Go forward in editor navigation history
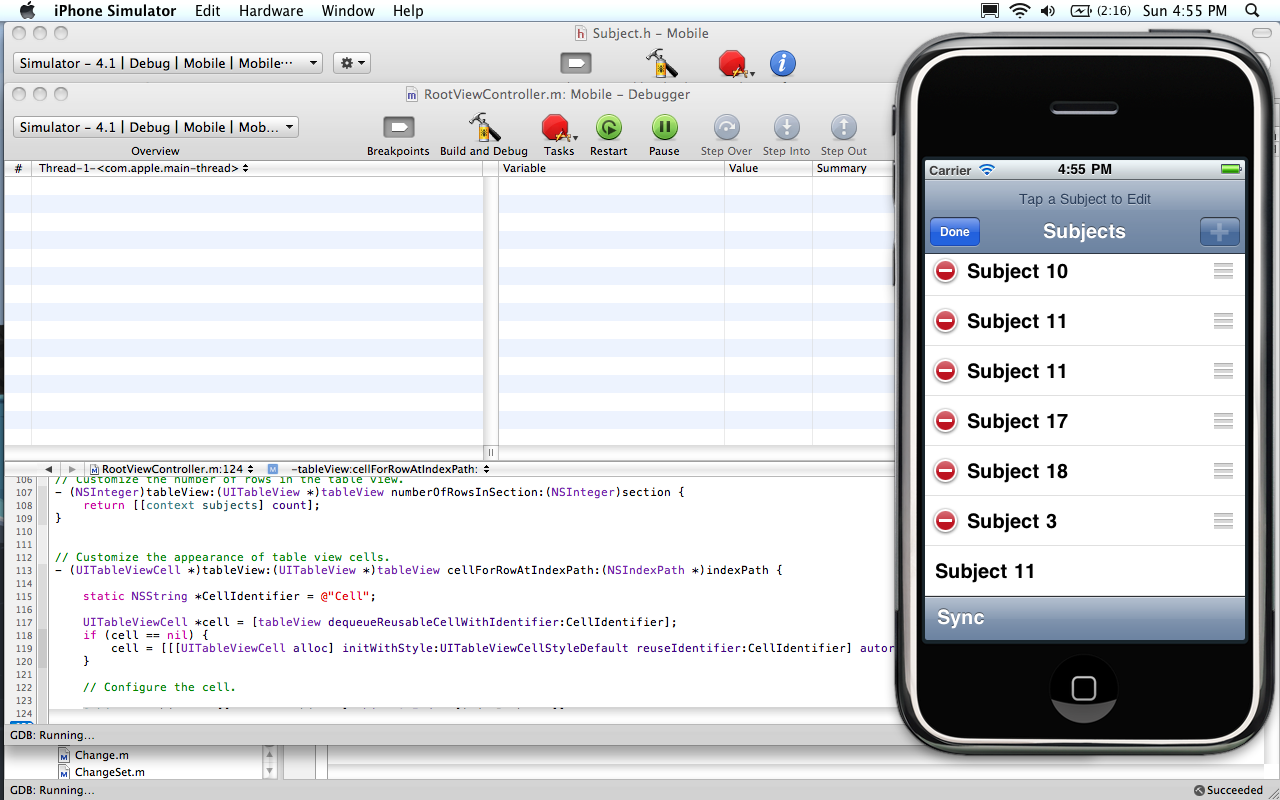Viewport: 1280px width, 800px height. pos(72,468)
